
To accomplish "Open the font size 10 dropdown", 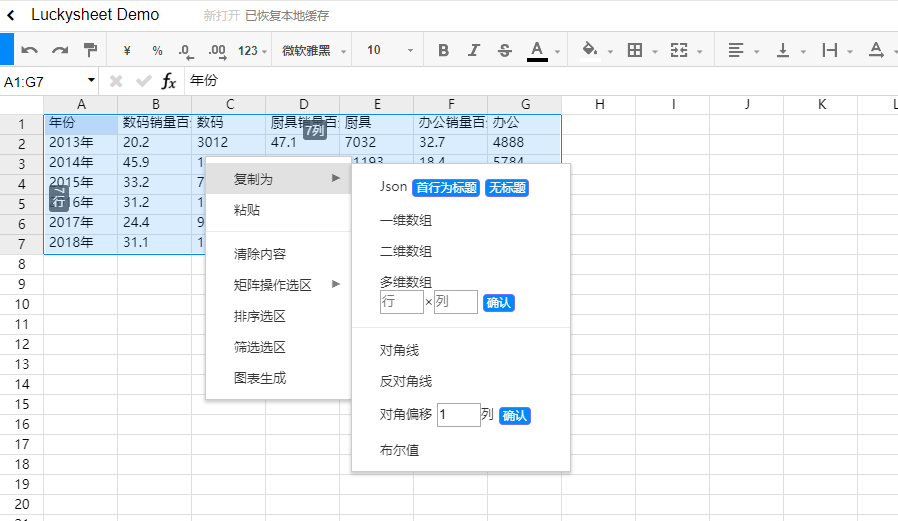I will [390, 50].
